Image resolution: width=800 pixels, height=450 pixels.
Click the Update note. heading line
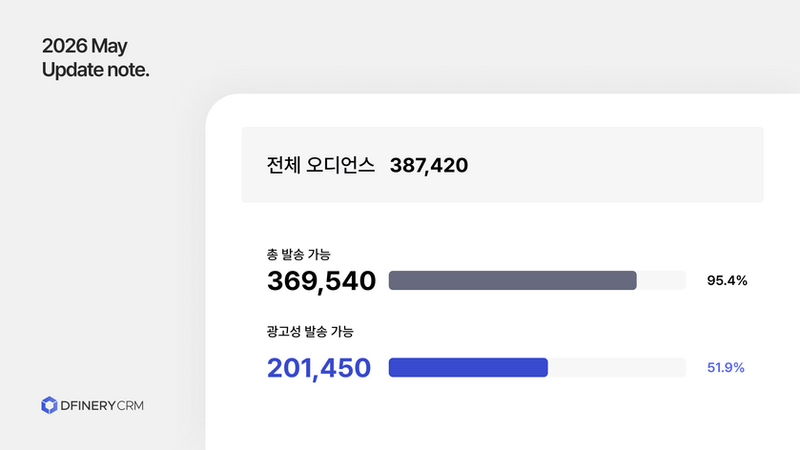95,70
